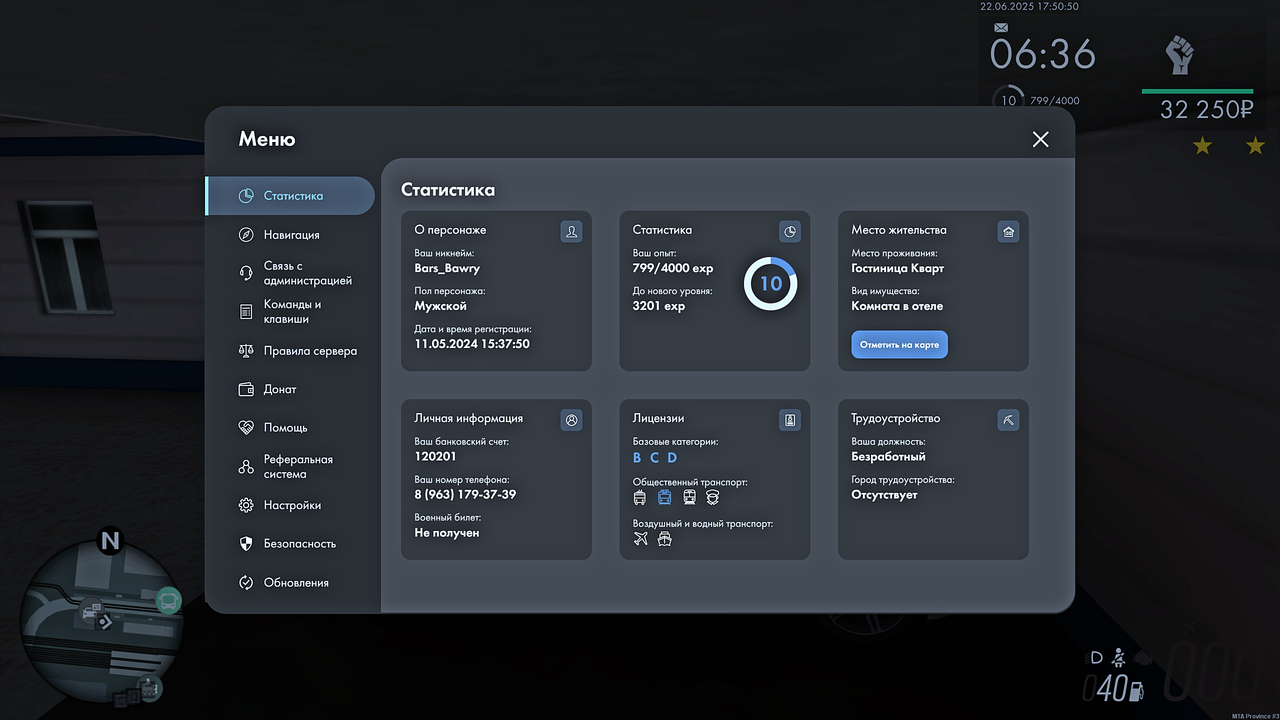Image resolution: width=1280 pixels, height=720 pixels.
Task: Click property type Комната в отеле
Action: pos(897,306)
